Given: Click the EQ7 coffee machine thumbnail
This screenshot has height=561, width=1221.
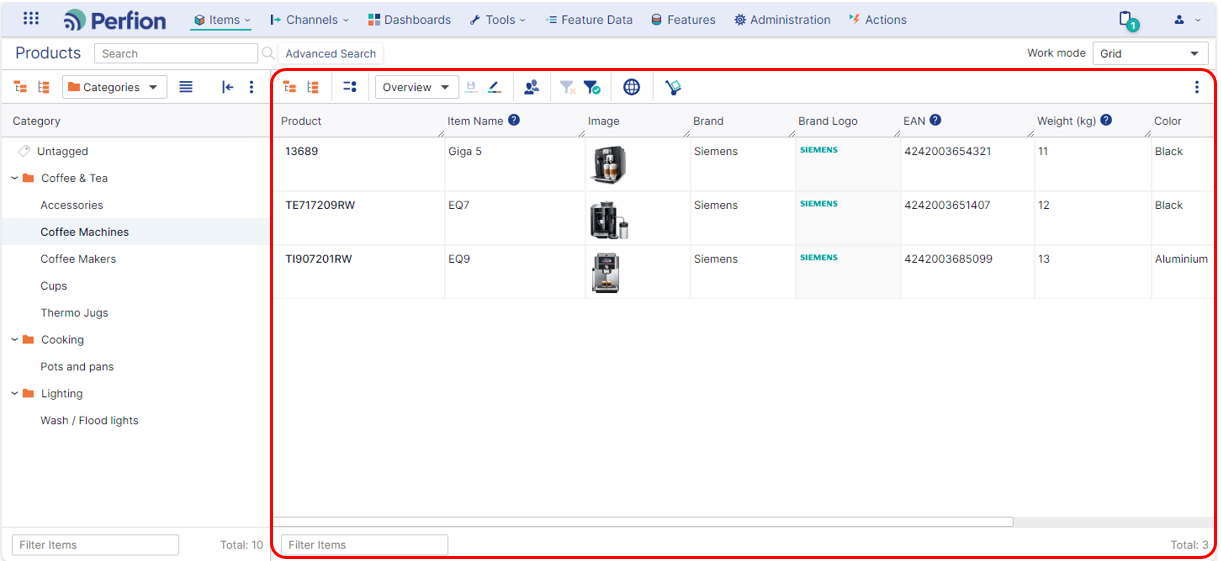Looking at the screenshot, I should point(609,219).
